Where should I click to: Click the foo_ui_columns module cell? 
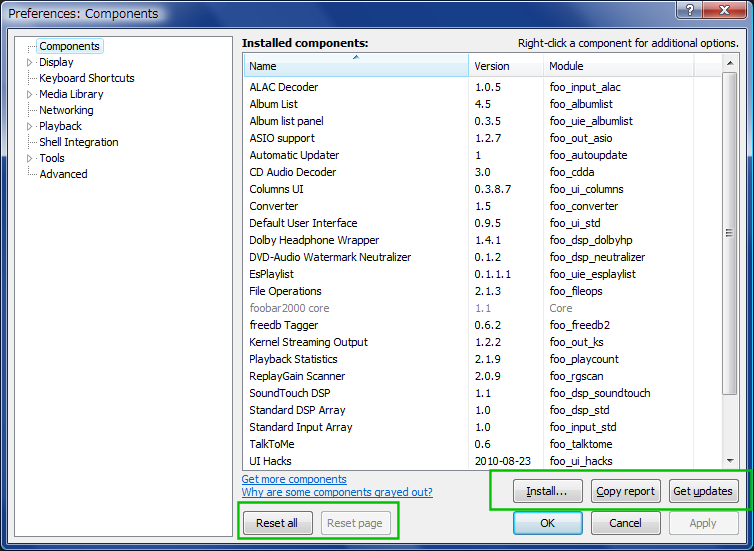(x=586, y=189)
